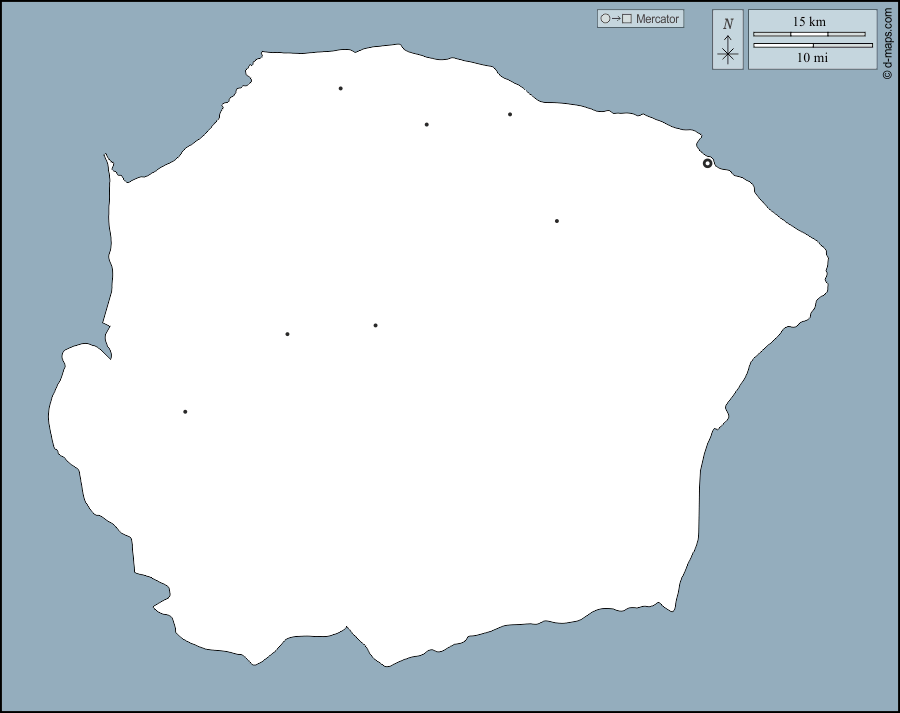Click the western of two central city dots
This screenshot has width=900, height=713.
[287, 334]
